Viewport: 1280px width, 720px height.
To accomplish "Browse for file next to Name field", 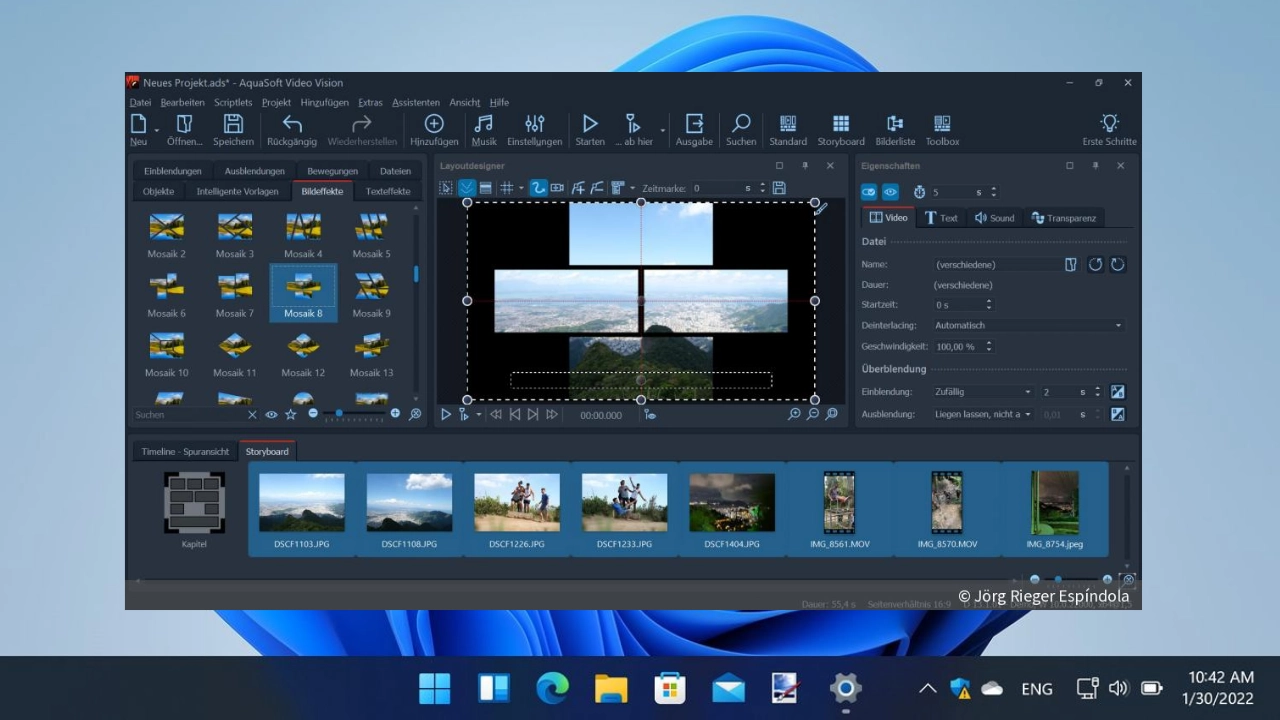I will 1071,265.
